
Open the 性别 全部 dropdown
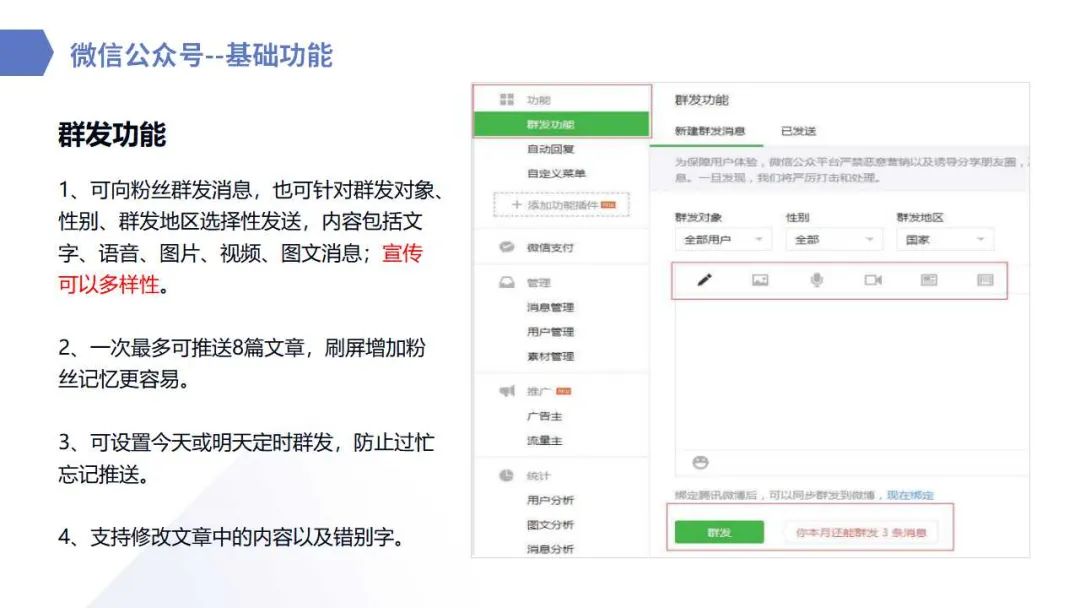pyautogui.click(x=833, y=239)
